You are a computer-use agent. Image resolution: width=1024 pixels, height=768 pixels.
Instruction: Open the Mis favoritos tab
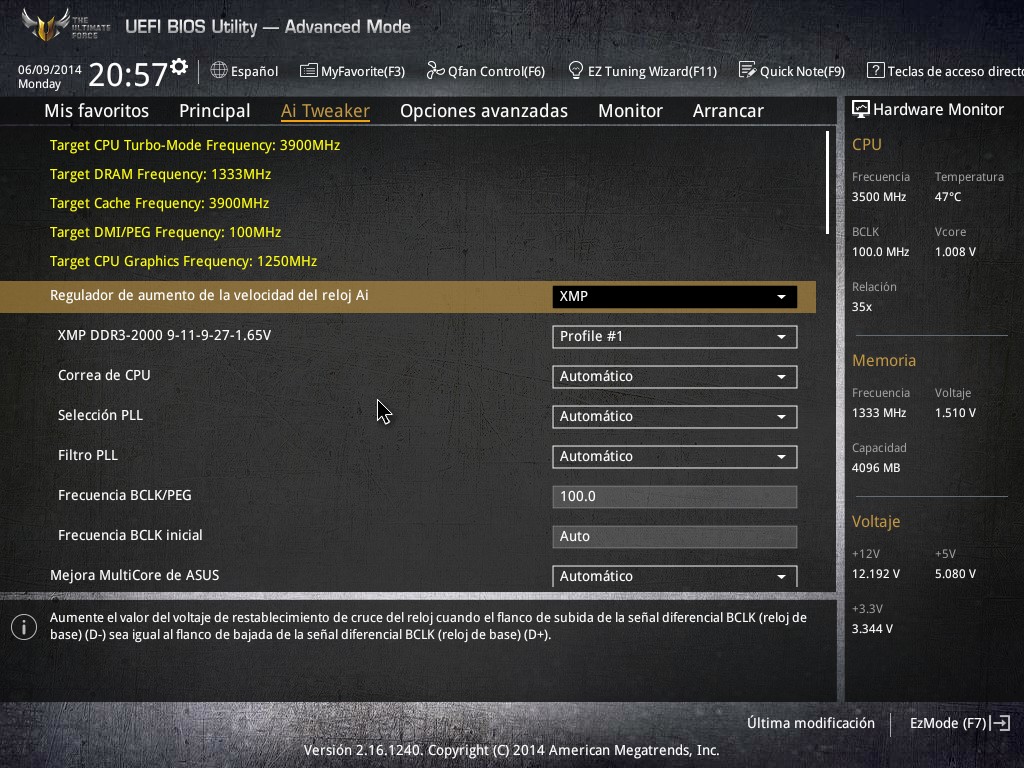(x=97, y=111)
